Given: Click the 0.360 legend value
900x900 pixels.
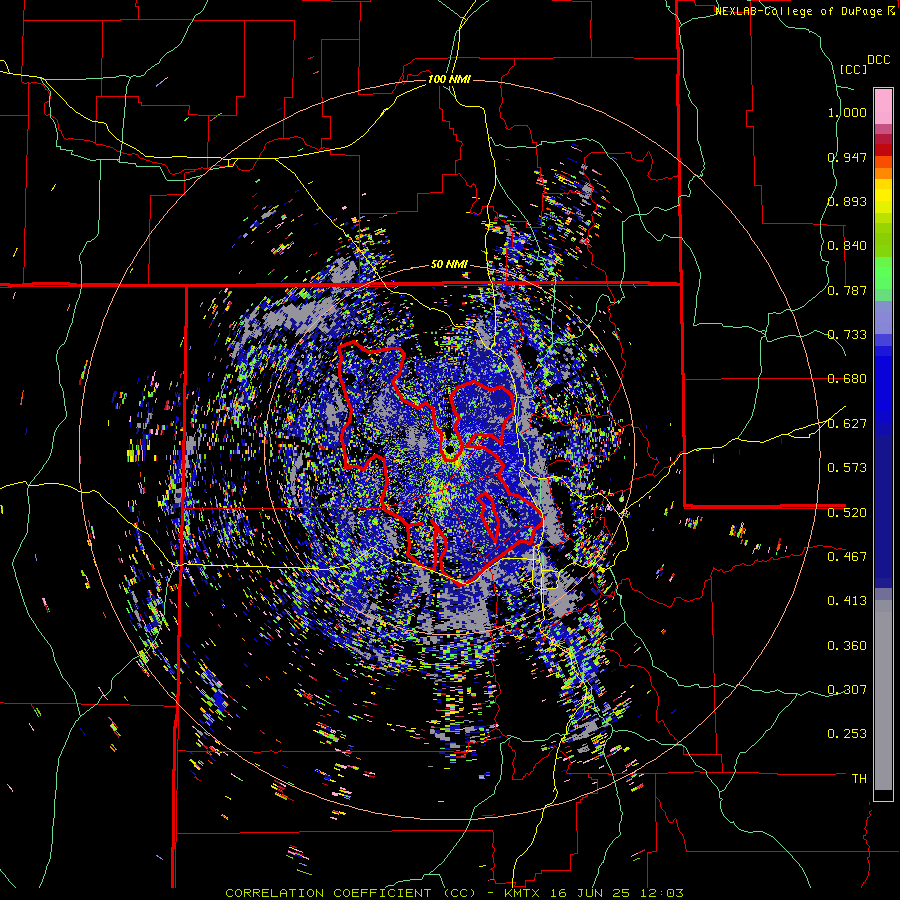Looking at the screenshot, I should 847,646.
